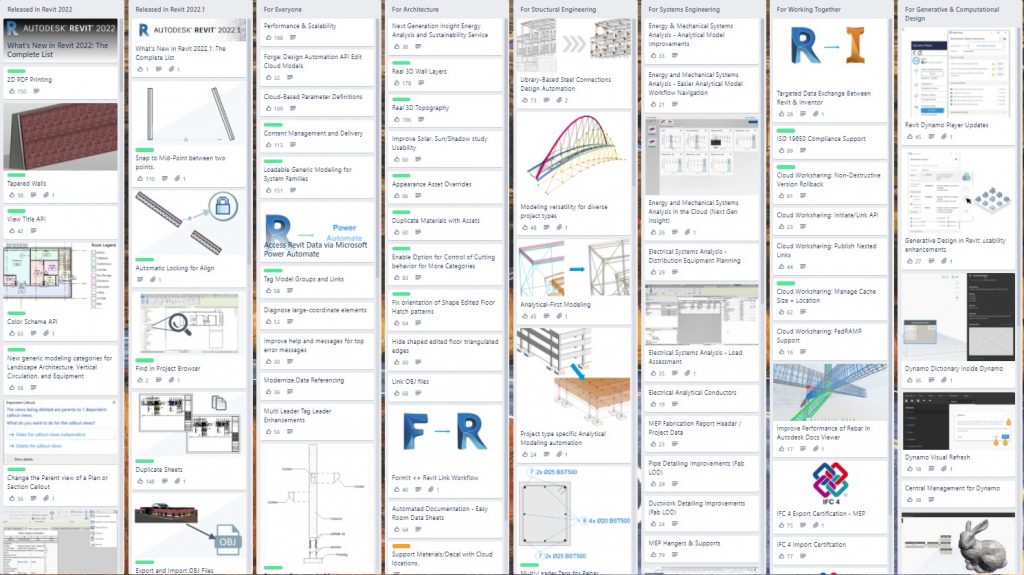
Task: Click vote icon on MEP Hangers & Supports card
Action: click(653, 555)
